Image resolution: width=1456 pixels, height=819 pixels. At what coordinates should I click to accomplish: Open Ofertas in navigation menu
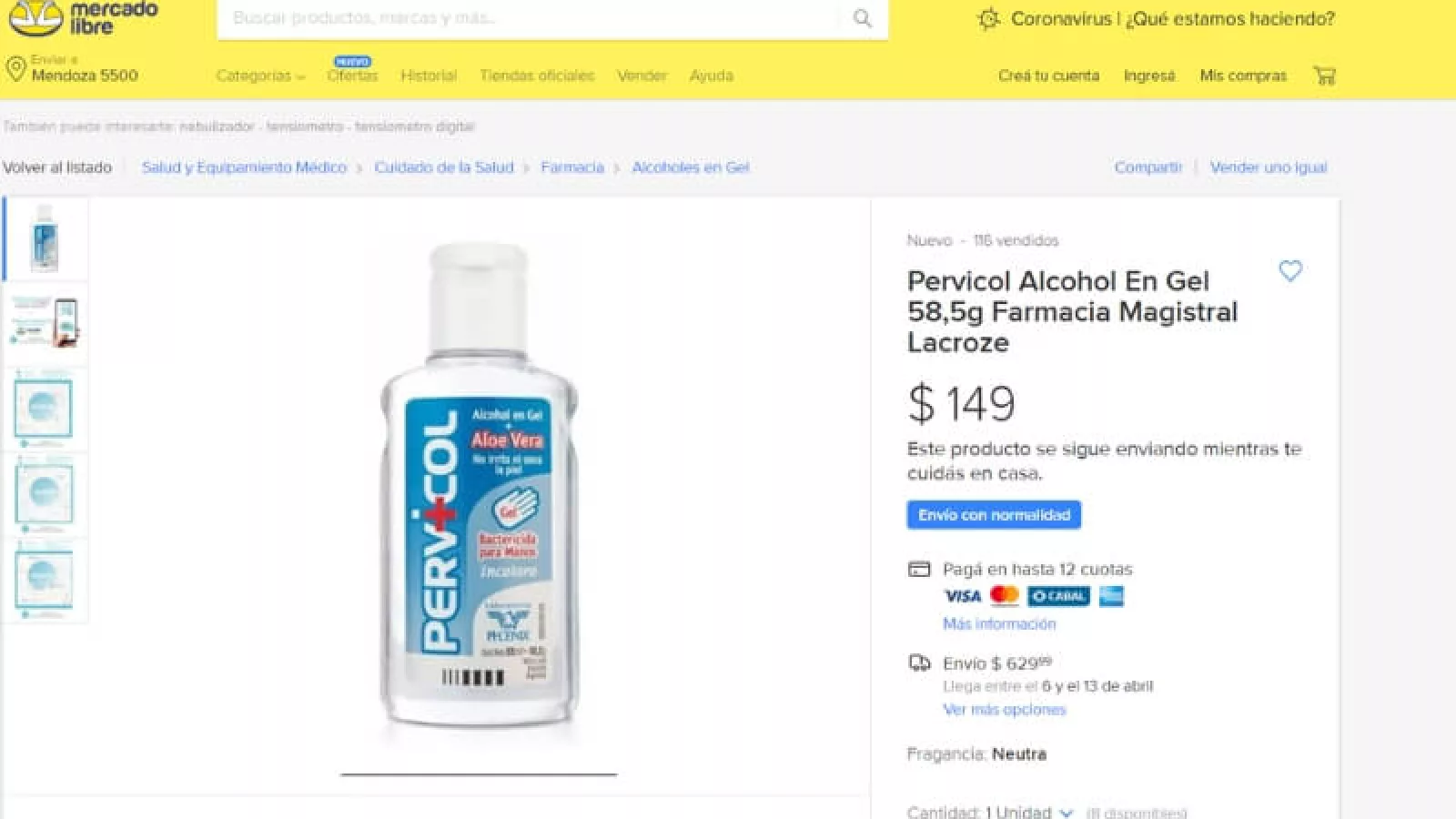tap(352, 76)
